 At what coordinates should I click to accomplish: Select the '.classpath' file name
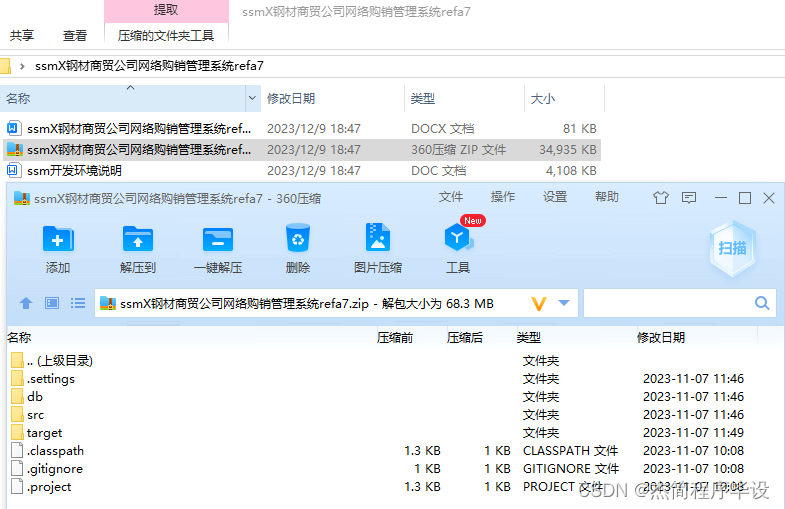coord(56,451)
